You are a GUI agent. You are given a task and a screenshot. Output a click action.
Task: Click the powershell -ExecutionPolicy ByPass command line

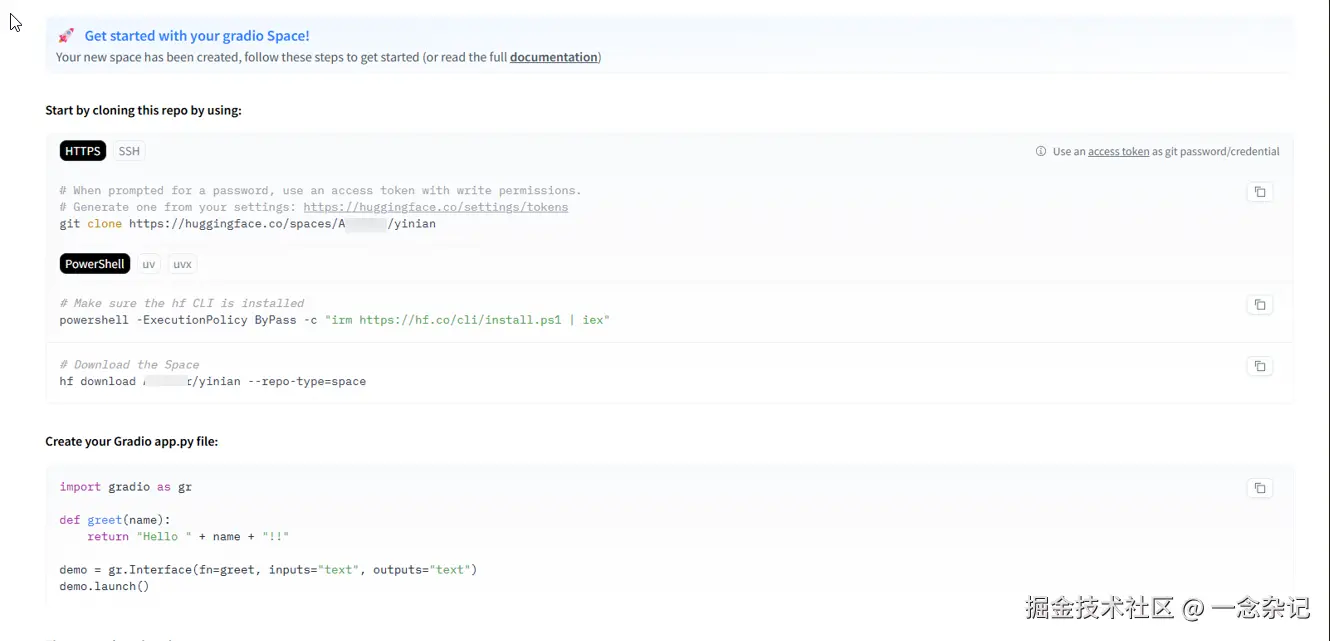[335, 320]
